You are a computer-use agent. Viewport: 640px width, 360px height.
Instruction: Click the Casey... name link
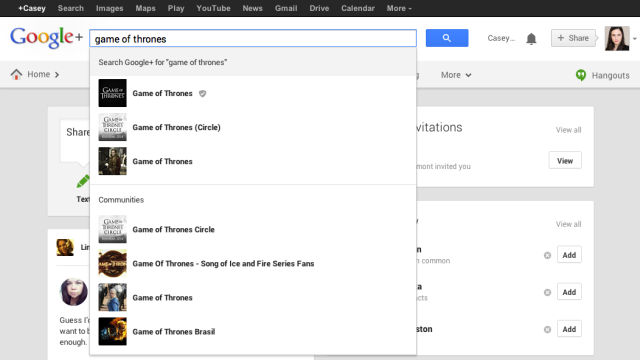(x=501, y=38)
